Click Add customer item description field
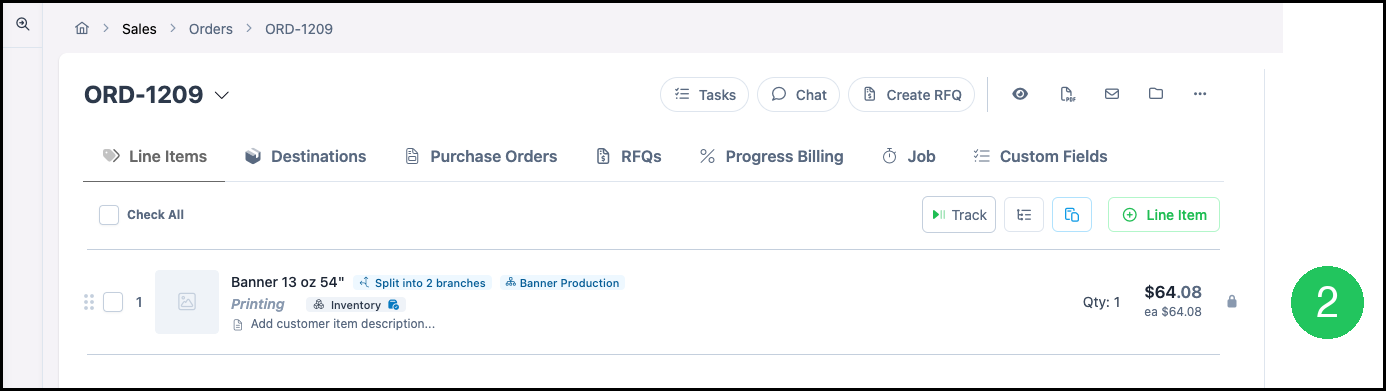 (x=342, y=324)
